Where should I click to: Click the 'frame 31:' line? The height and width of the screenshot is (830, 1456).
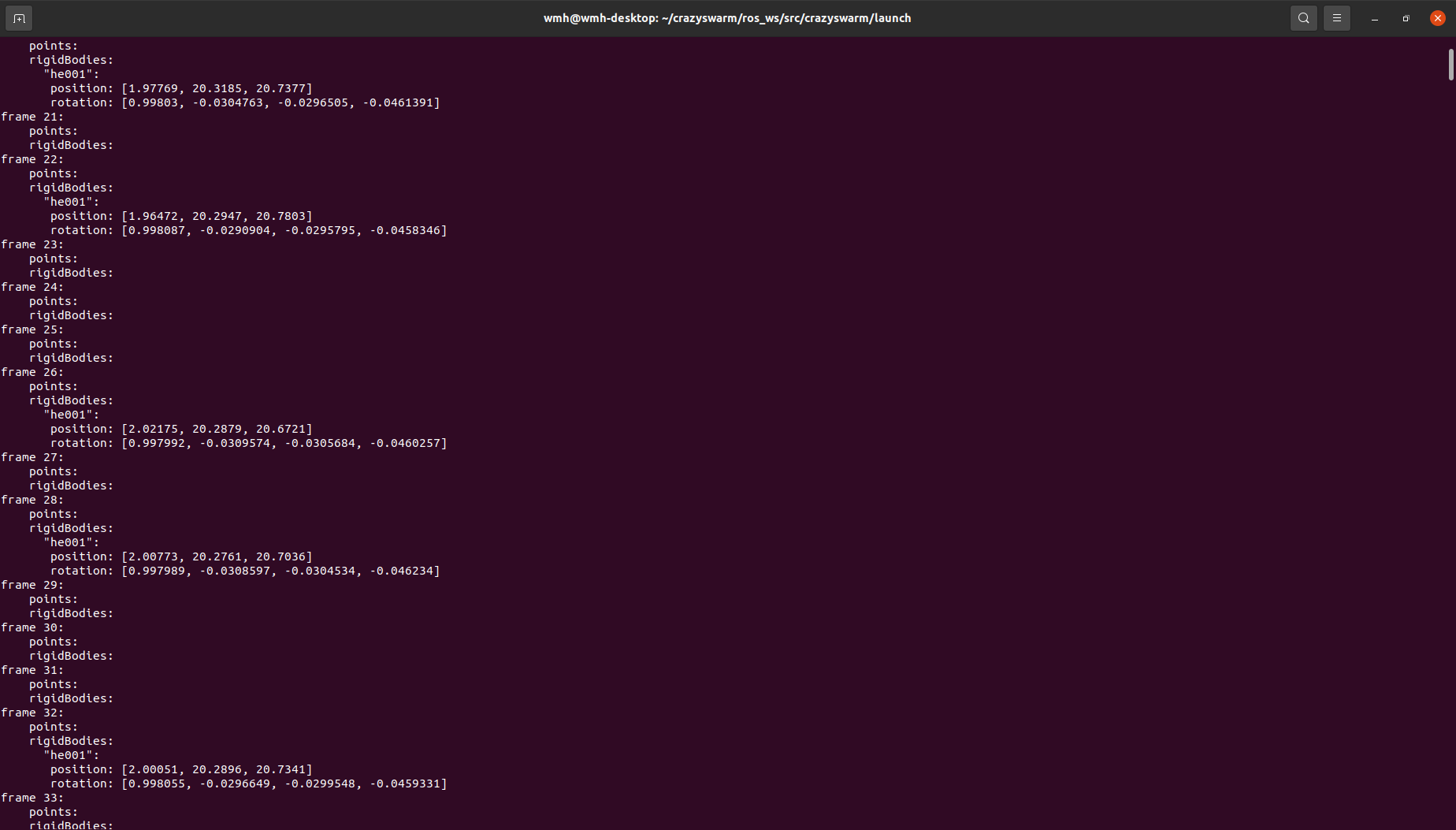tap(32, 670)
